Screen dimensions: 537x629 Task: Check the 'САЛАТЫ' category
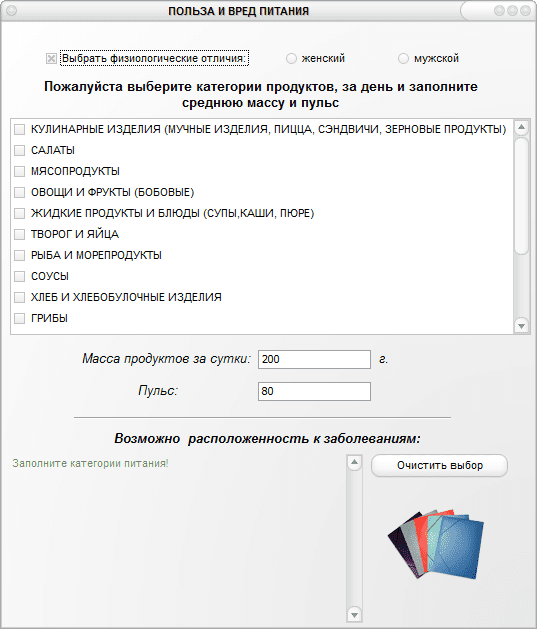[19, 150]
